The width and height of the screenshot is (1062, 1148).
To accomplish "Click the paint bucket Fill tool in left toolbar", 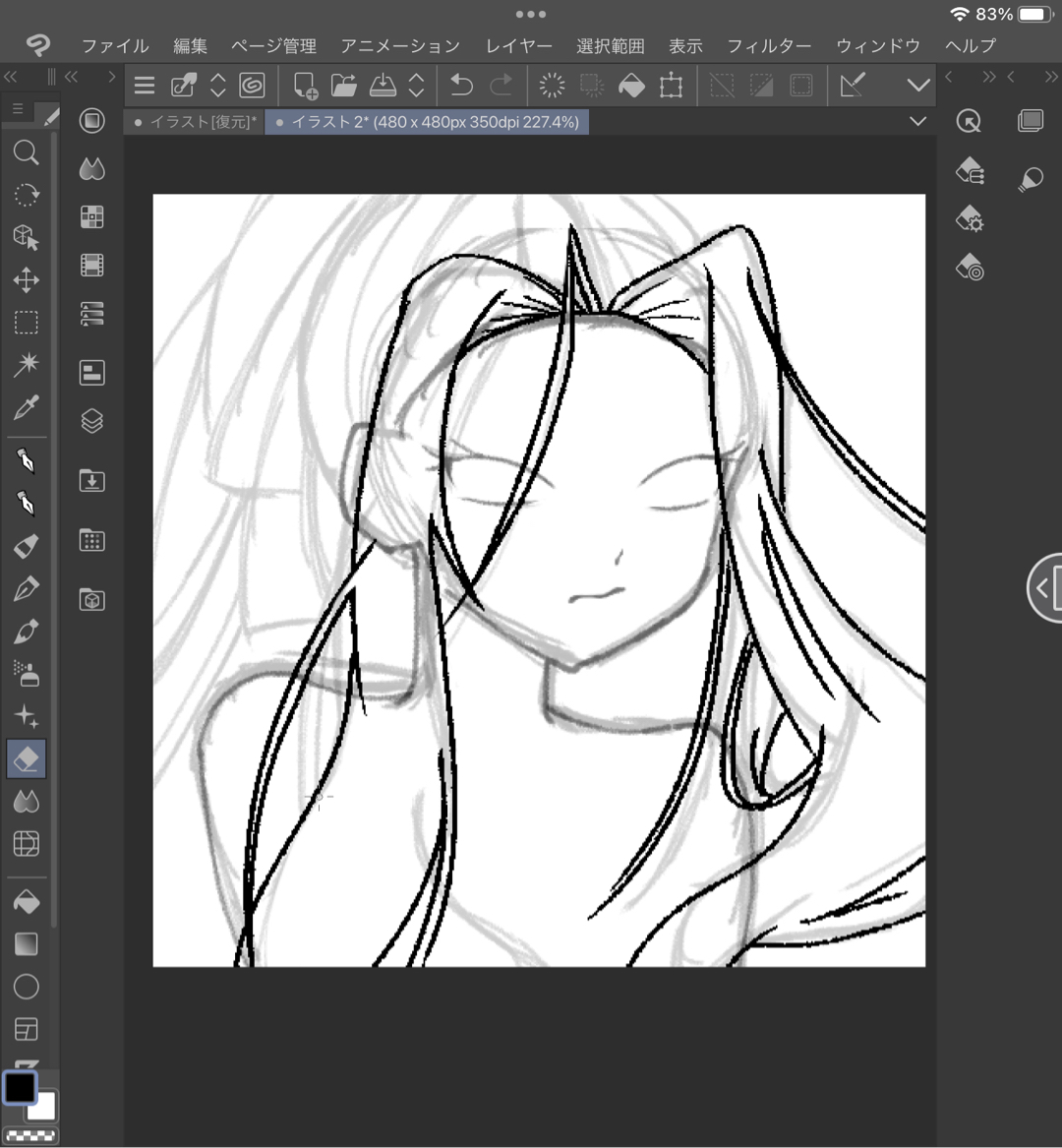I will click(x=27, y=901).
